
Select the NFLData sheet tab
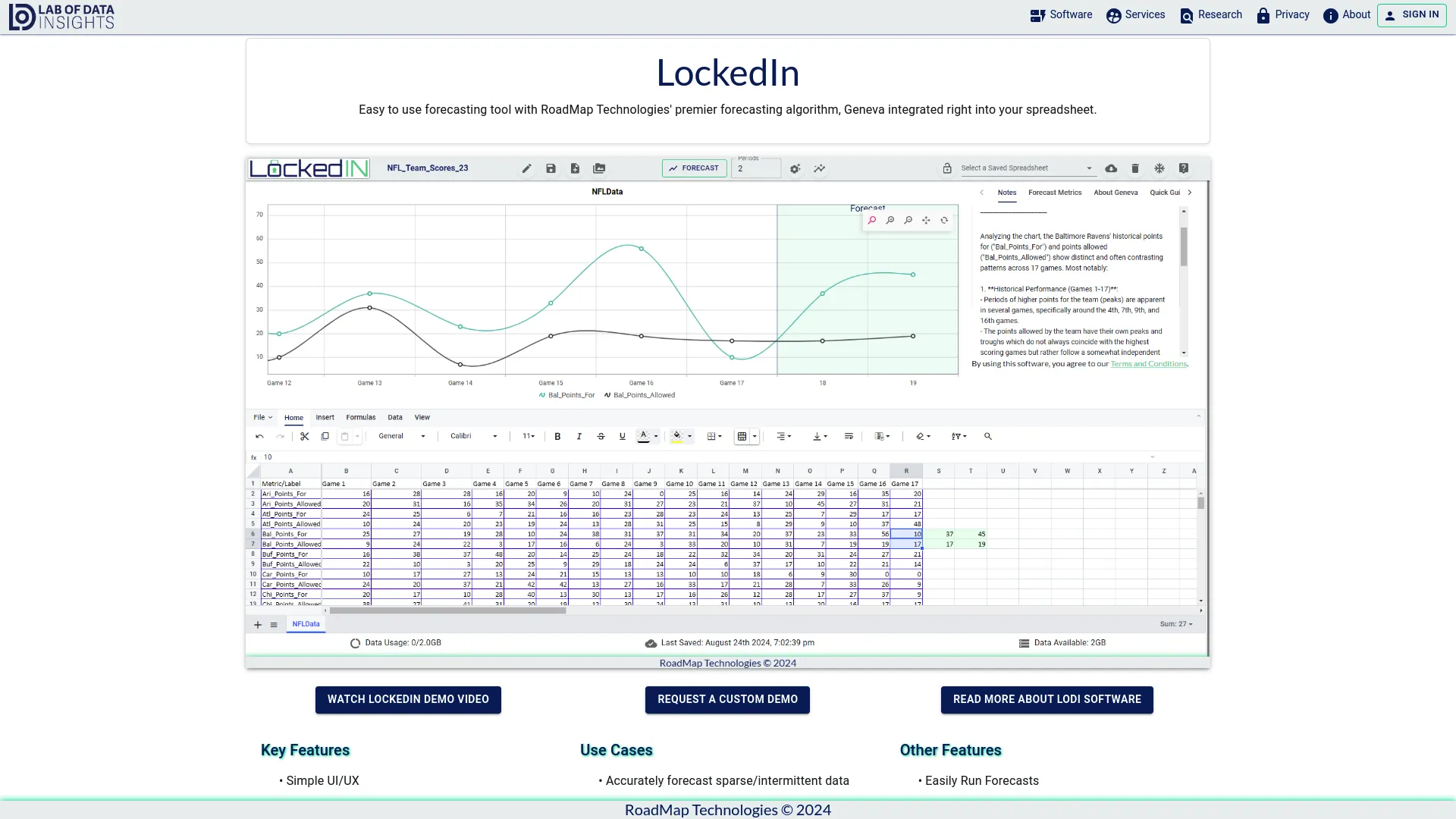click(306, 625)
